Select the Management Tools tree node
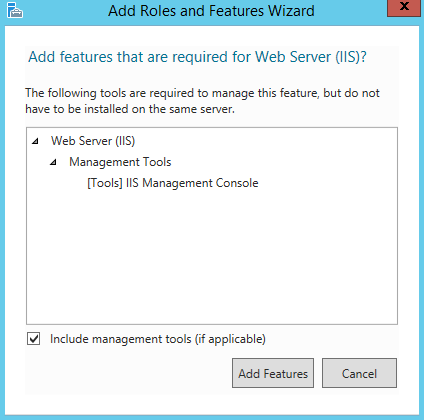The image size is (424, 420). coord(120,162)
